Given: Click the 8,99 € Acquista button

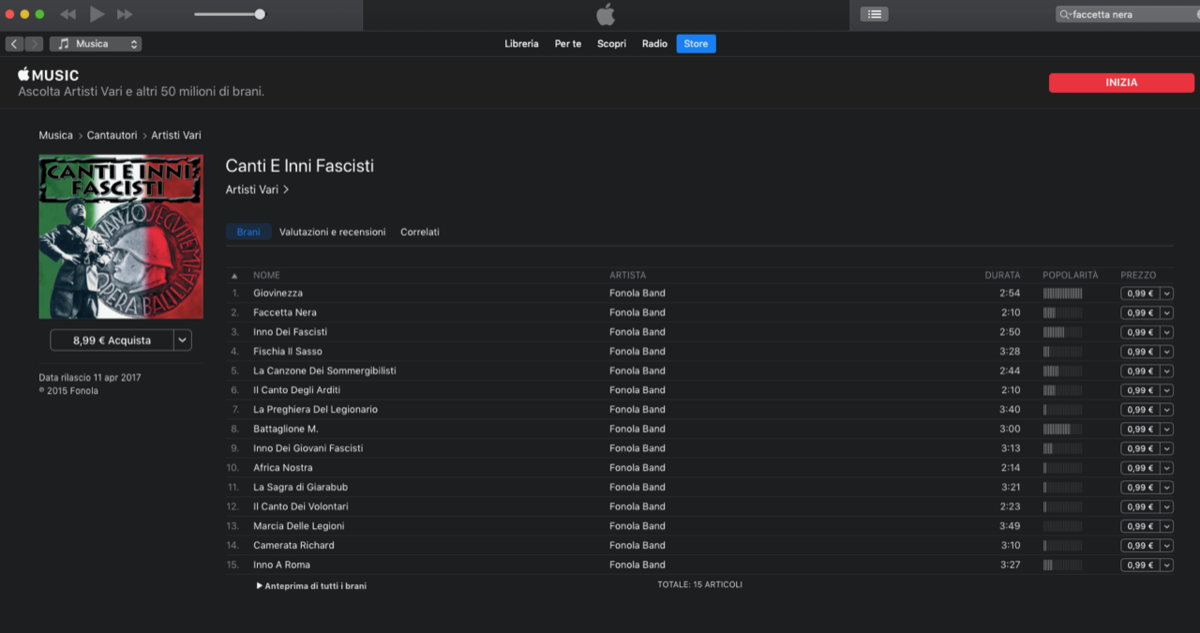Looking at the screenshot, I should 112,340.
